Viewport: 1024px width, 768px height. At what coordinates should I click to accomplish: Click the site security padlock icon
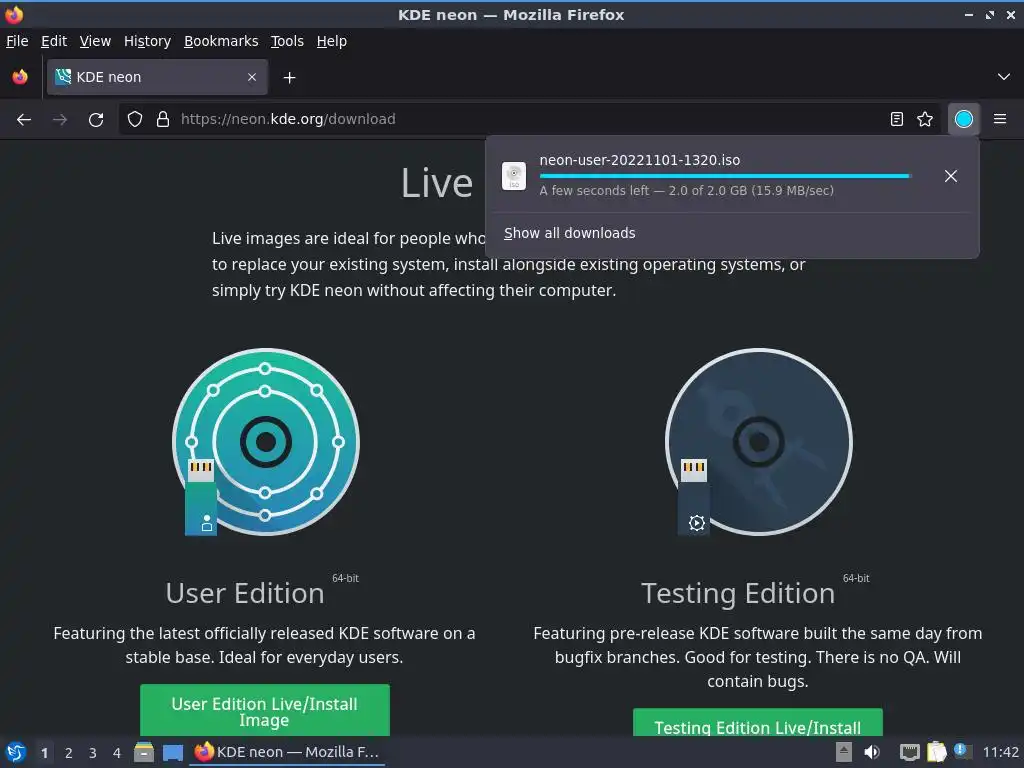tap(163, 119)
